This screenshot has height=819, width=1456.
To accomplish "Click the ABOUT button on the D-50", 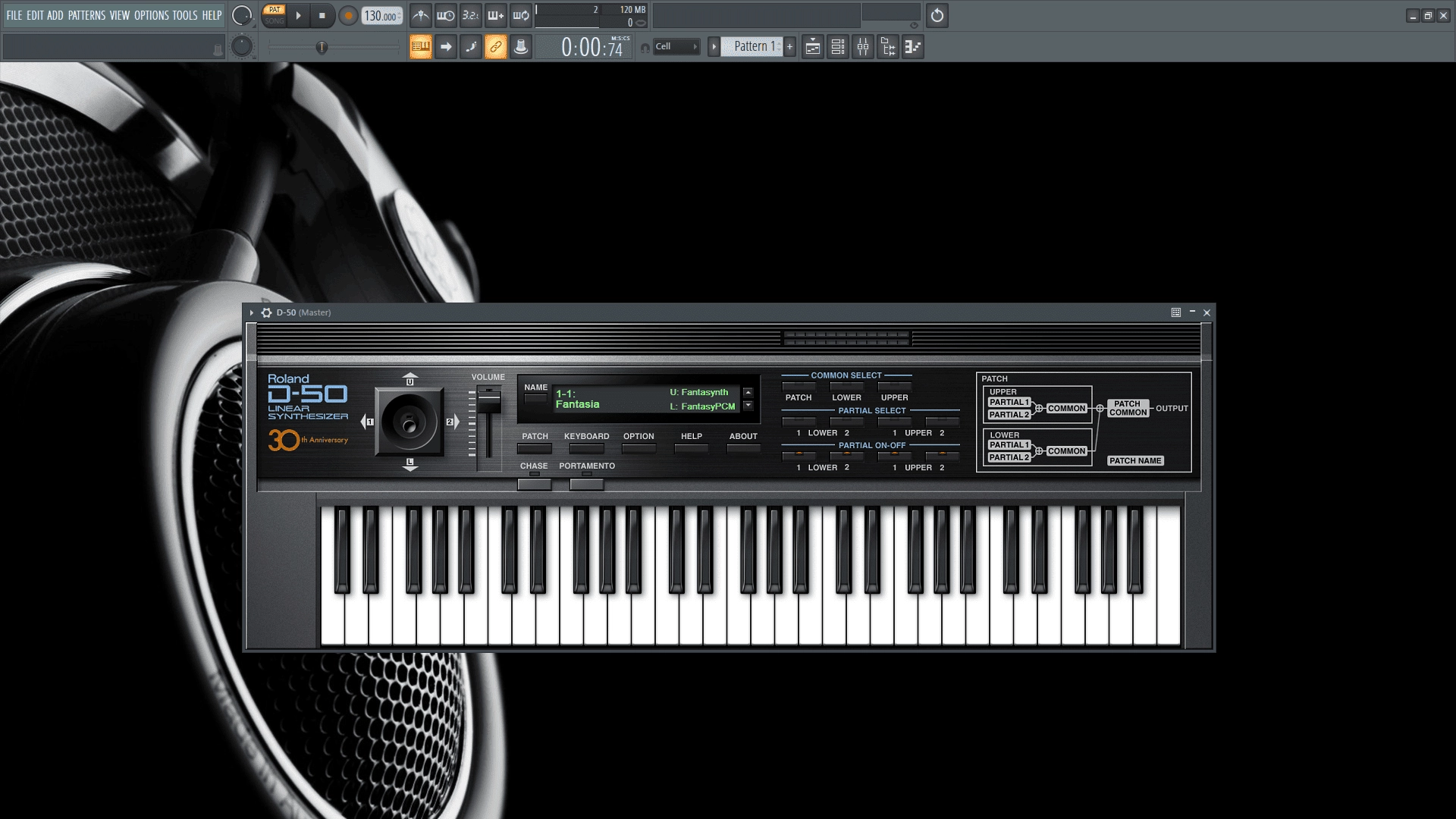I will point(743,448).
